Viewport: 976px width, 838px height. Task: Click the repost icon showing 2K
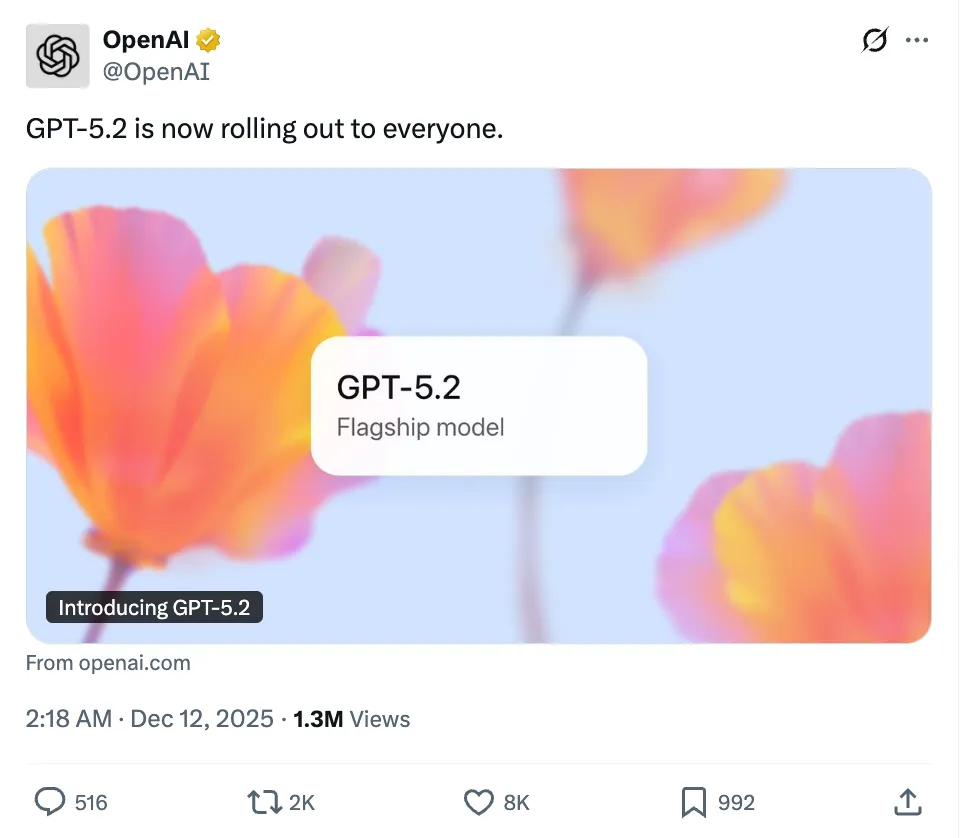[262, 802]
